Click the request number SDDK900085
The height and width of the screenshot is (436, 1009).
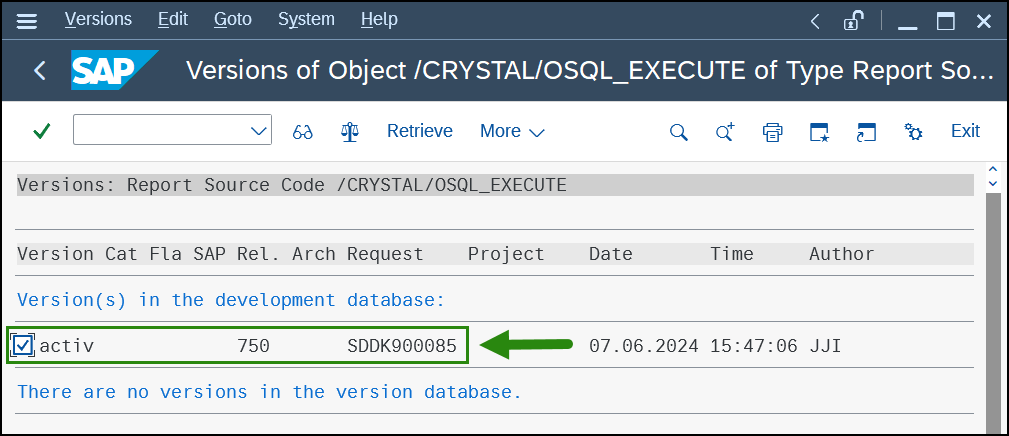tap(402, 346)
